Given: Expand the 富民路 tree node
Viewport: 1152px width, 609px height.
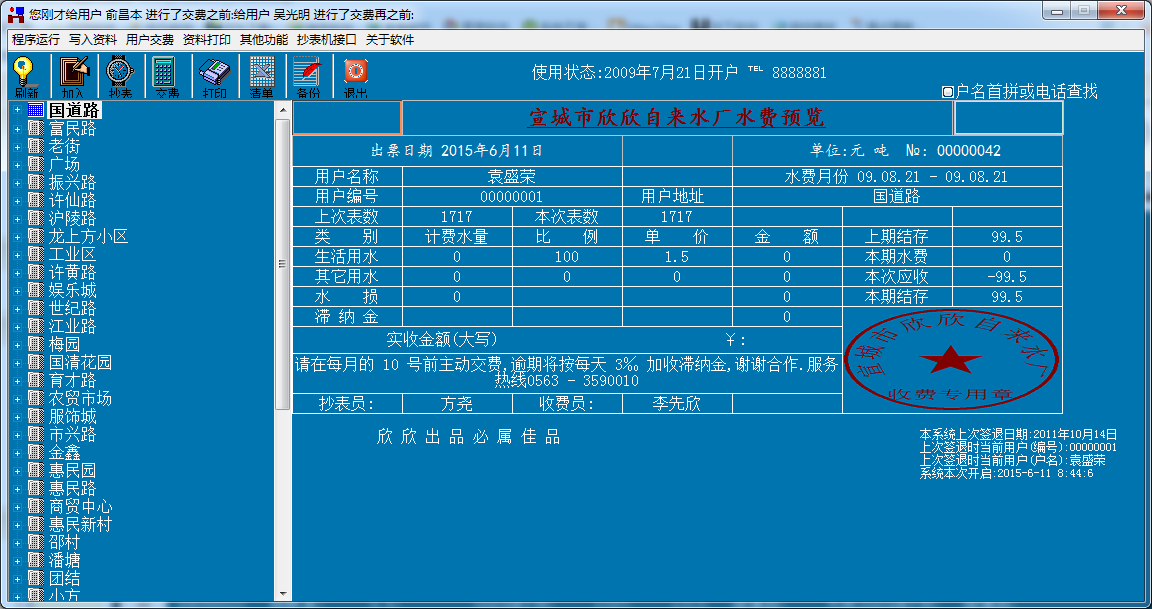Looking at the screenshot, I should coord(17,129).
